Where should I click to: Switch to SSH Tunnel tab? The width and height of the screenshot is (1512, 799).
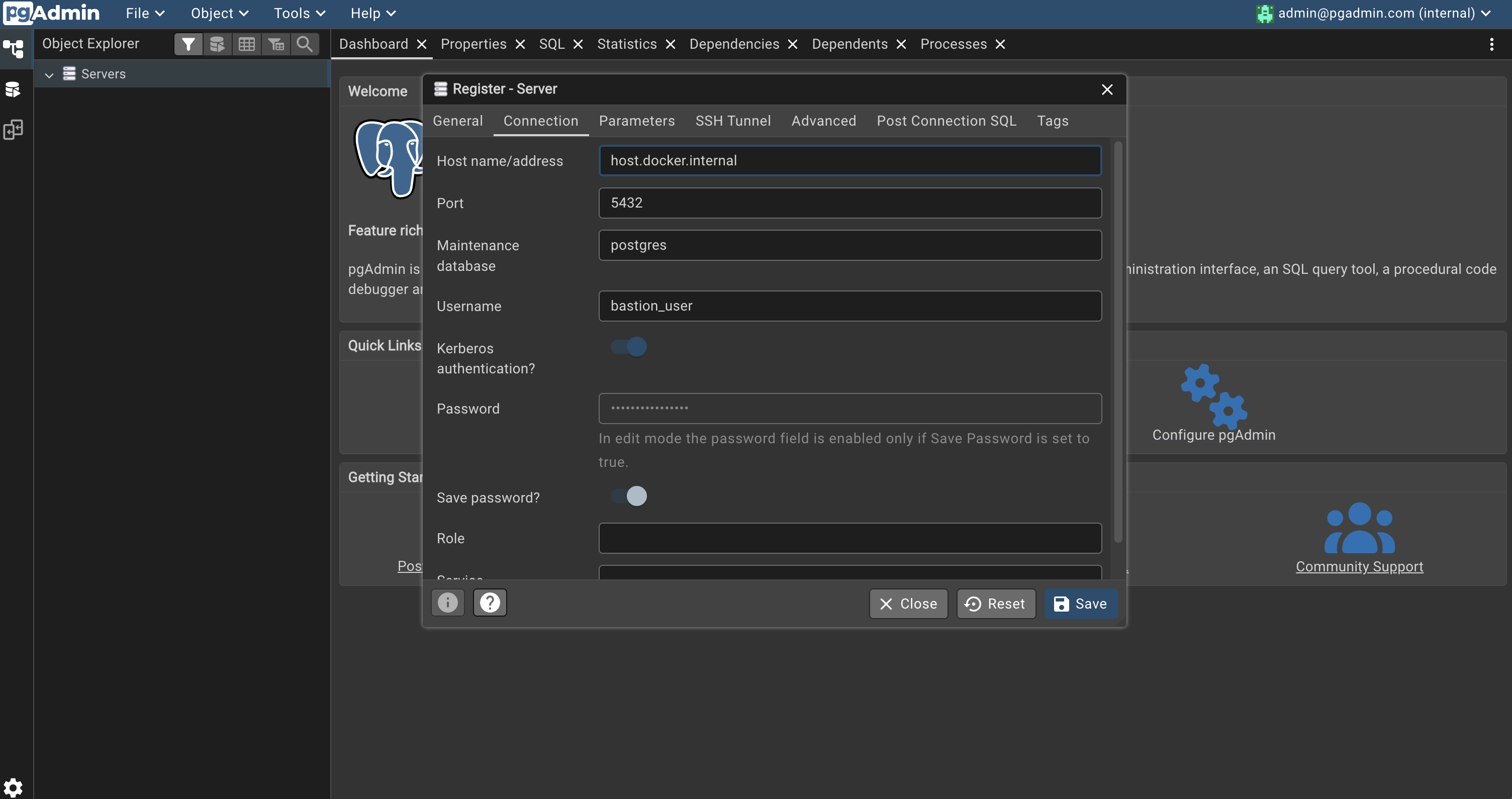point(733,121)
